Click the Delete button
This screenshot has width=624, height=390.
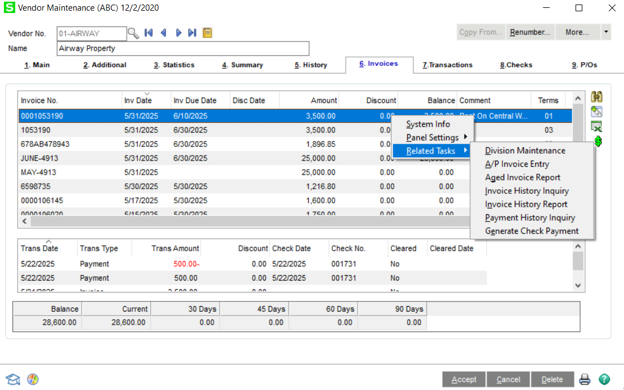552,380
